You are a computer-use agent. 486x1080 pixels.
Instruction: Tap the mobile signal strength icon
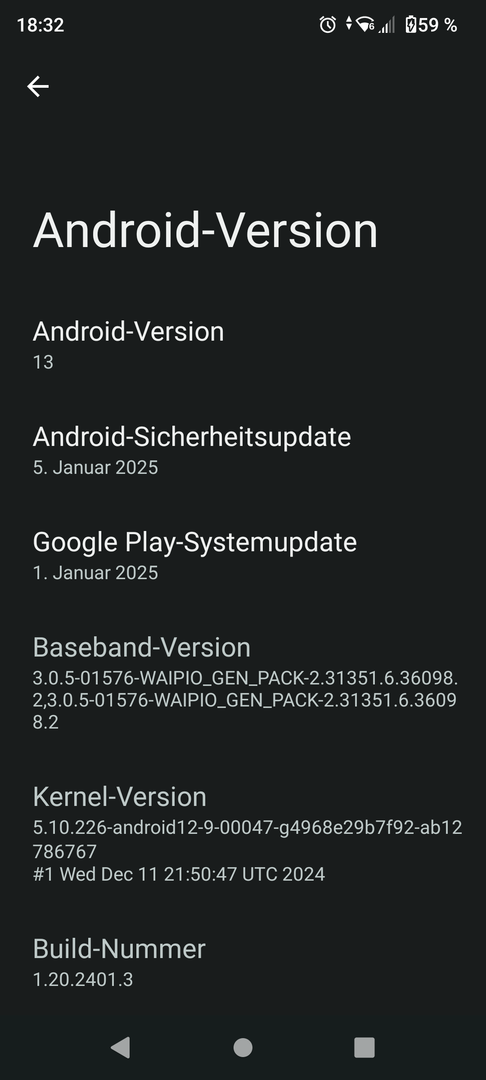pos(387,25)
